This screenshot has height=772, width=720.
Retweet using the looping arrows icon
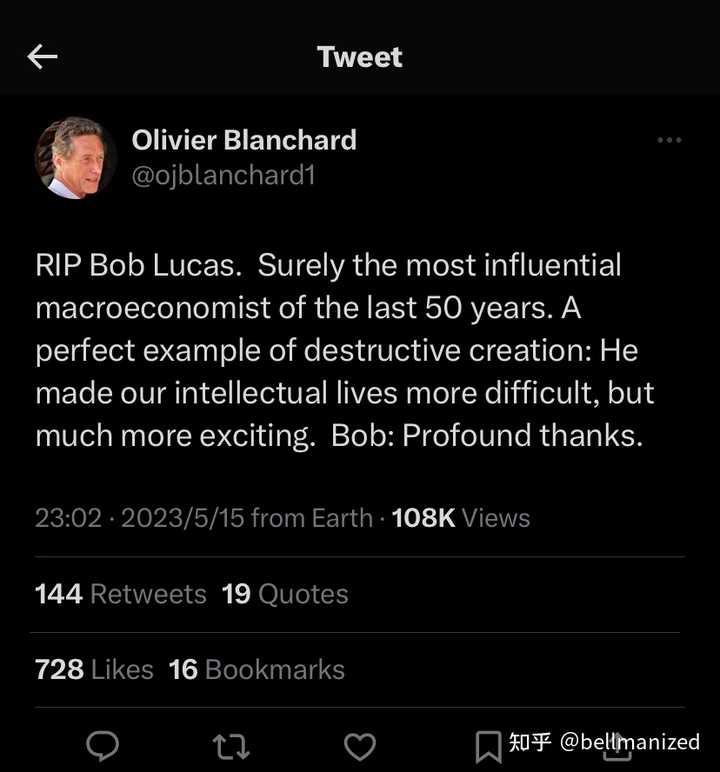(x=231, y=745)
